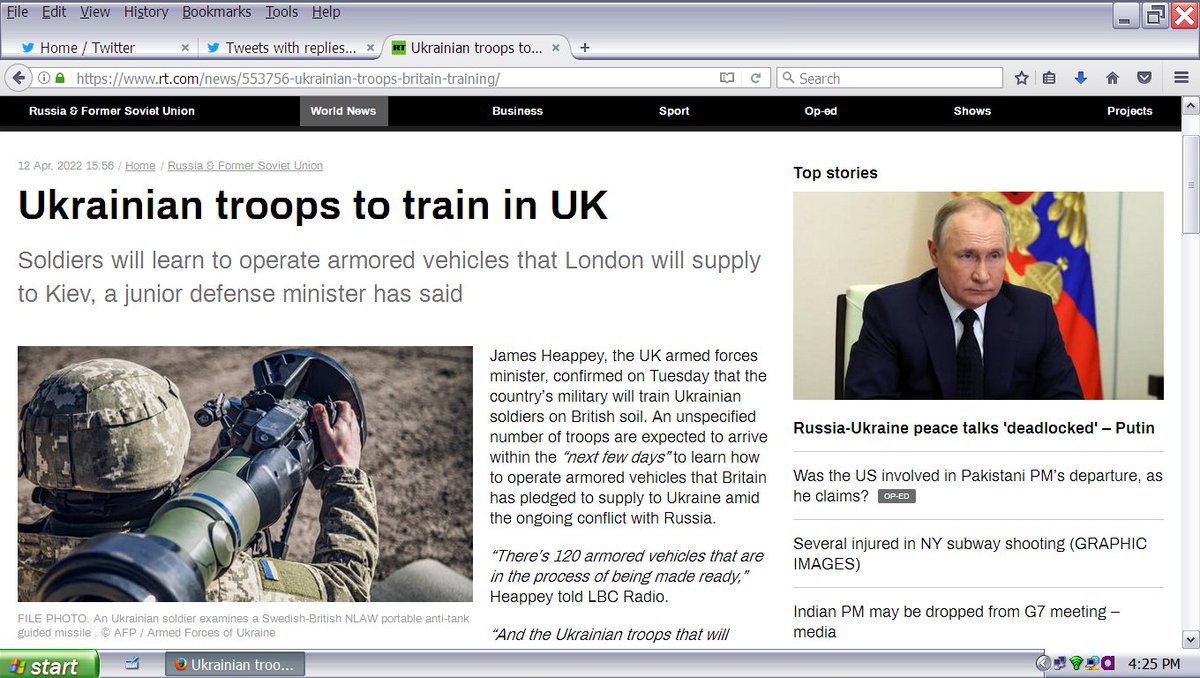The height and width of the screenshot is (678, 1200).
Task: Open Putin top story photo
Action: pyautogui.click(x=978, y=296)
